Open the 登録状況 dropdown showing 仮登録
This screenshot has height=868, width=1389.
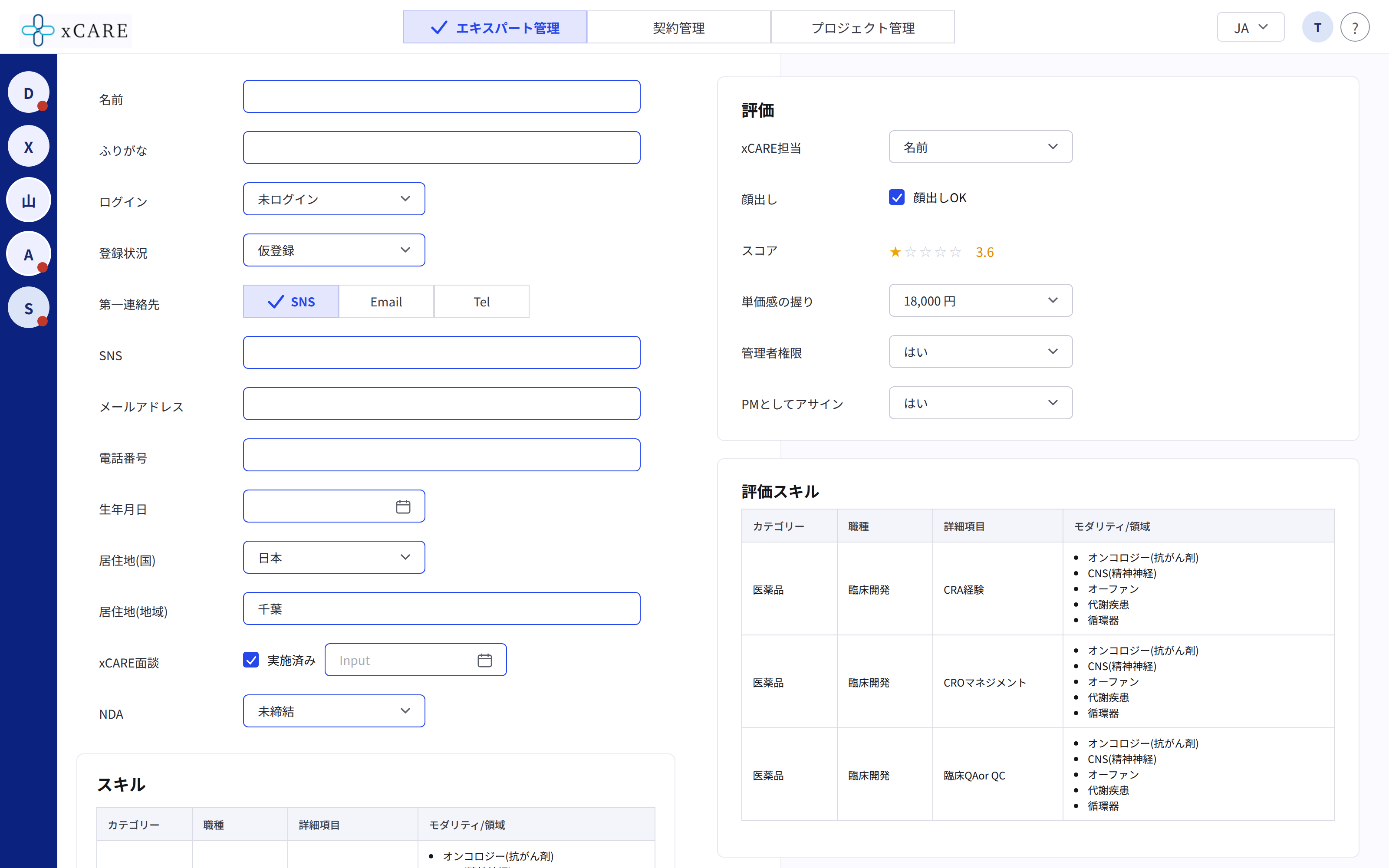pyautogui.click(x=334, y=250)
